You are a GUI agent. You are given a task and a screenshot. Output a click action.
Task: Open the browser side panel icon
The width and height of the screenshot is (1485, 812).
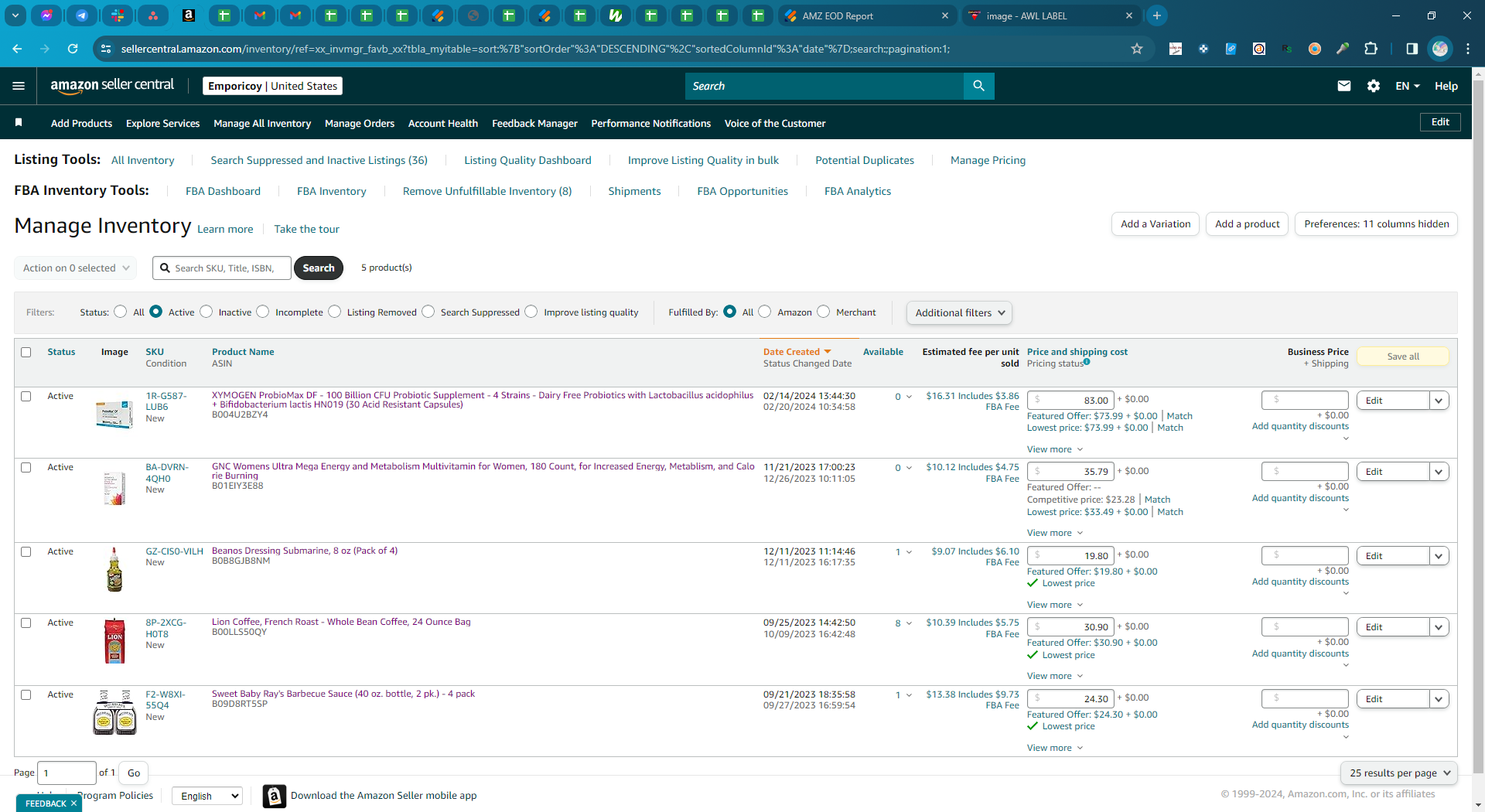(1412, 49)
